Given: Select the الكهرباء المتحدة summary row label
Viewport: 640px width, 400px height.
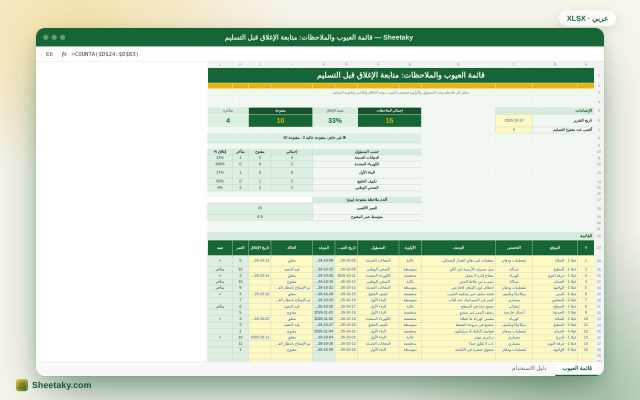Looking at the screenshot, I should click(x=367, y=164).
